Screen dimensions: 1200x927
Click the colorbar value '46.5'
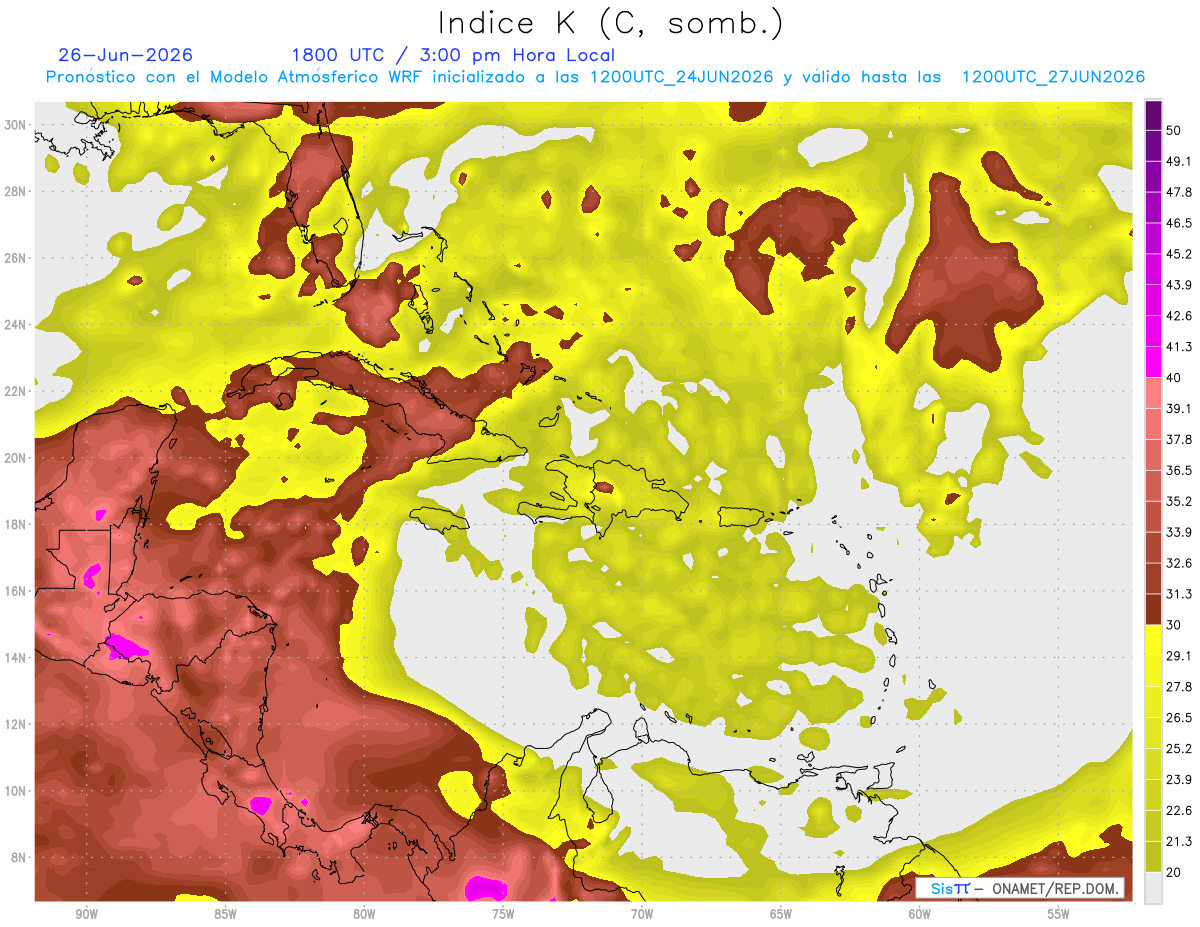tap(1179, 223)
